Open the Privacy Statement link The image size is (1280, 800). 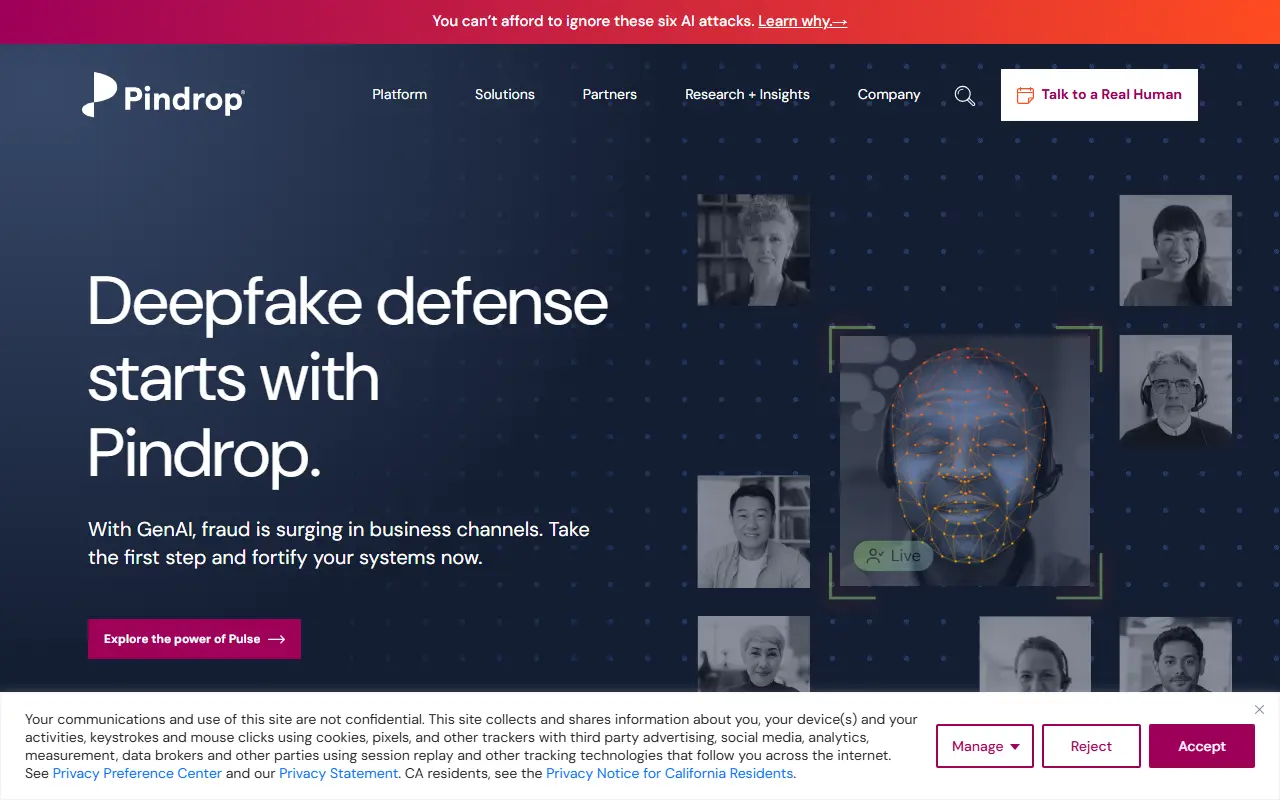coord(338,773)
